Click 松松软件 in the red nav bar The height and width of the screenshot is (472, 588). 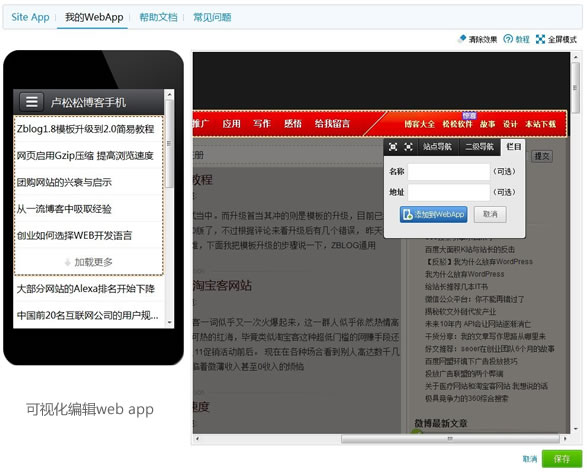[458, 124]
